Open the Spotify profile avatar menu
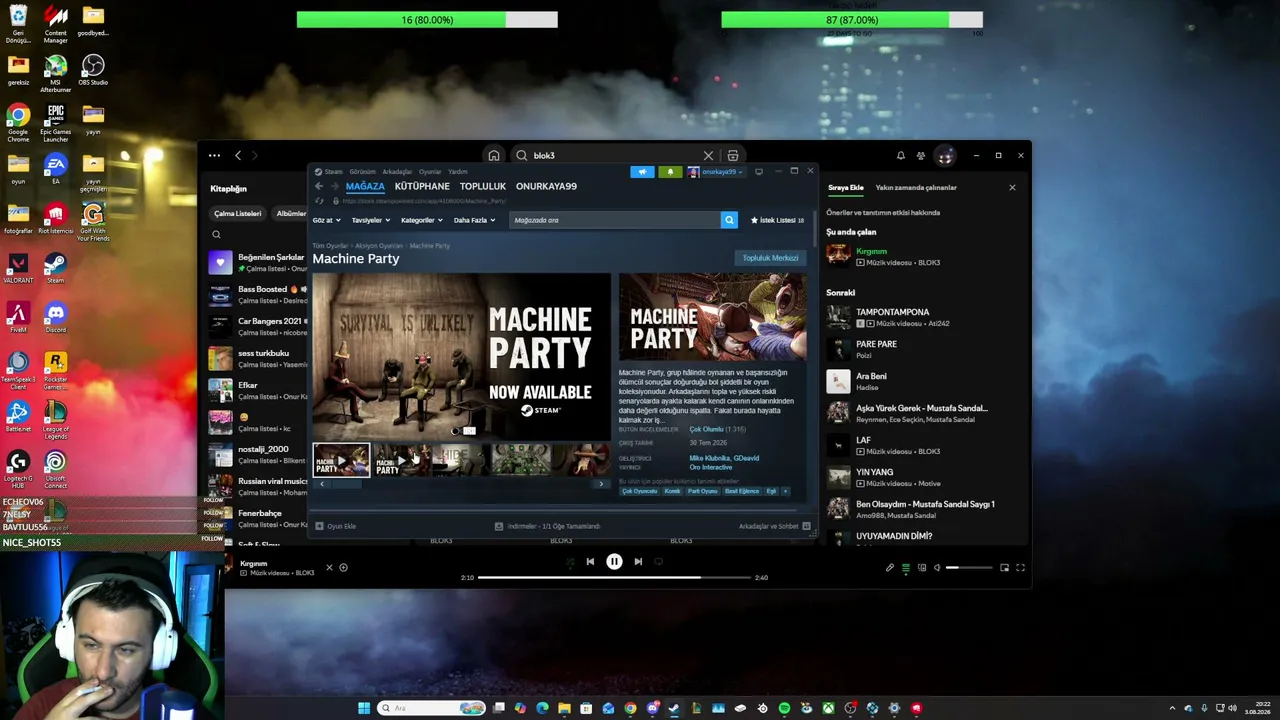1280x720 pixels. (945, 155)
